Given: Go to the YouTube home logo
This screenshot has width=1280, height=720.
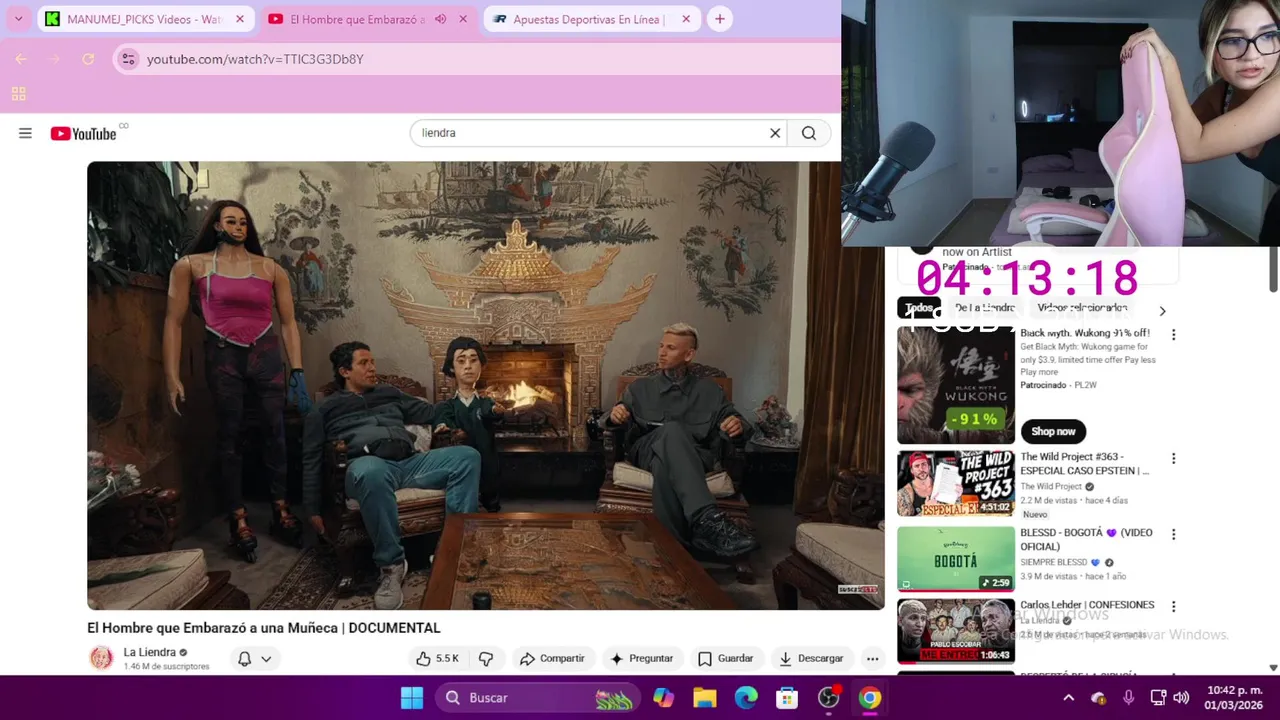Looking at the screenshot, I should coord(84,133).
